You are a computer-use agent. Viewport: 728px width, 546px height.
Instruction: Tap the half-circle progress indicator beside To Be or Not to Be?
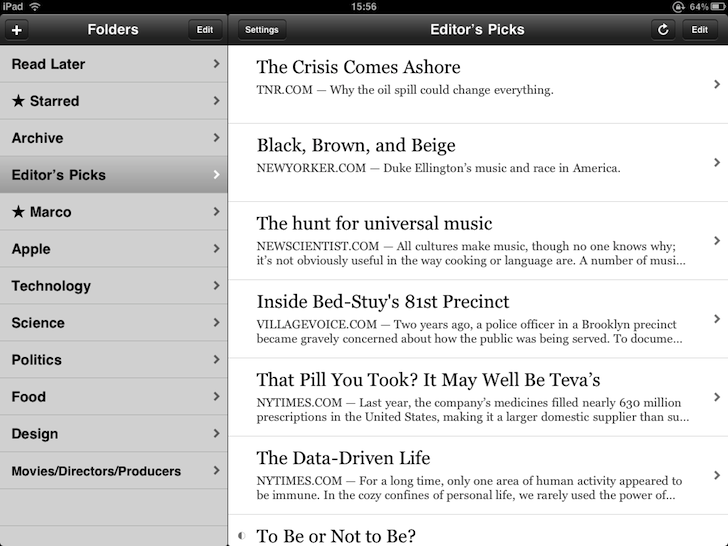point(241,535)
